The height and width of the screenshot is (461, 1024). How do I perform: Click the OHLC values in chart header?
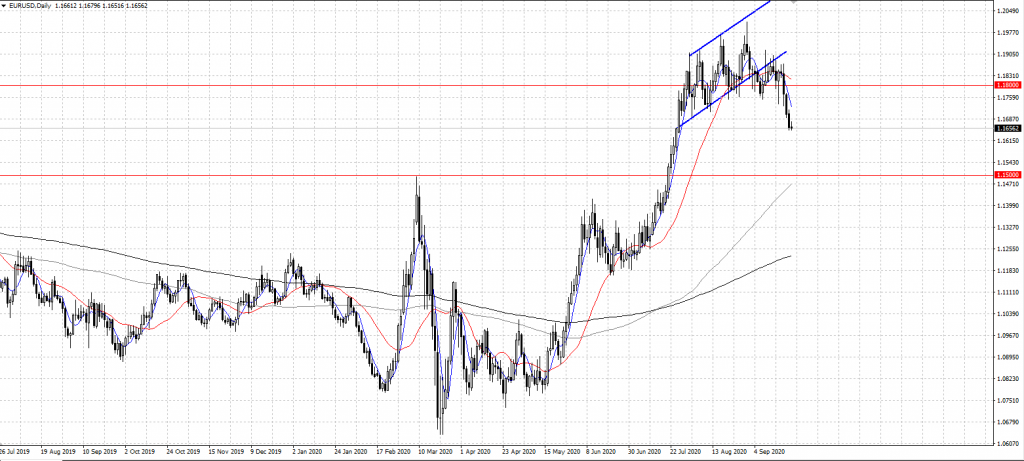coord(117,5)
